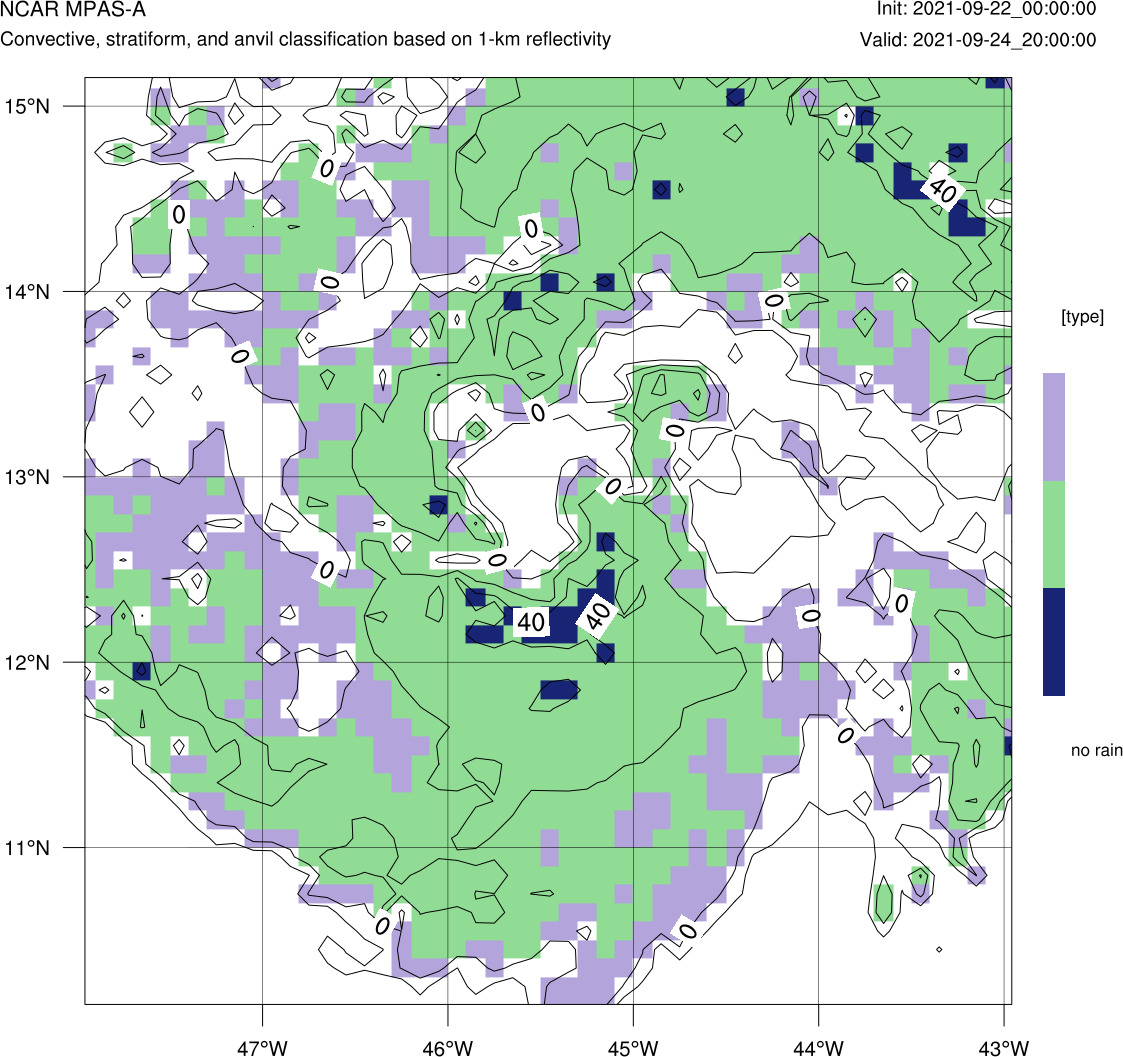This screenshot has height=1057, width=1123.
Task: Click the 'Convective, stratiform, and anvil classification' subtitle
Action: pyautogui.click(x=306, y=39)
